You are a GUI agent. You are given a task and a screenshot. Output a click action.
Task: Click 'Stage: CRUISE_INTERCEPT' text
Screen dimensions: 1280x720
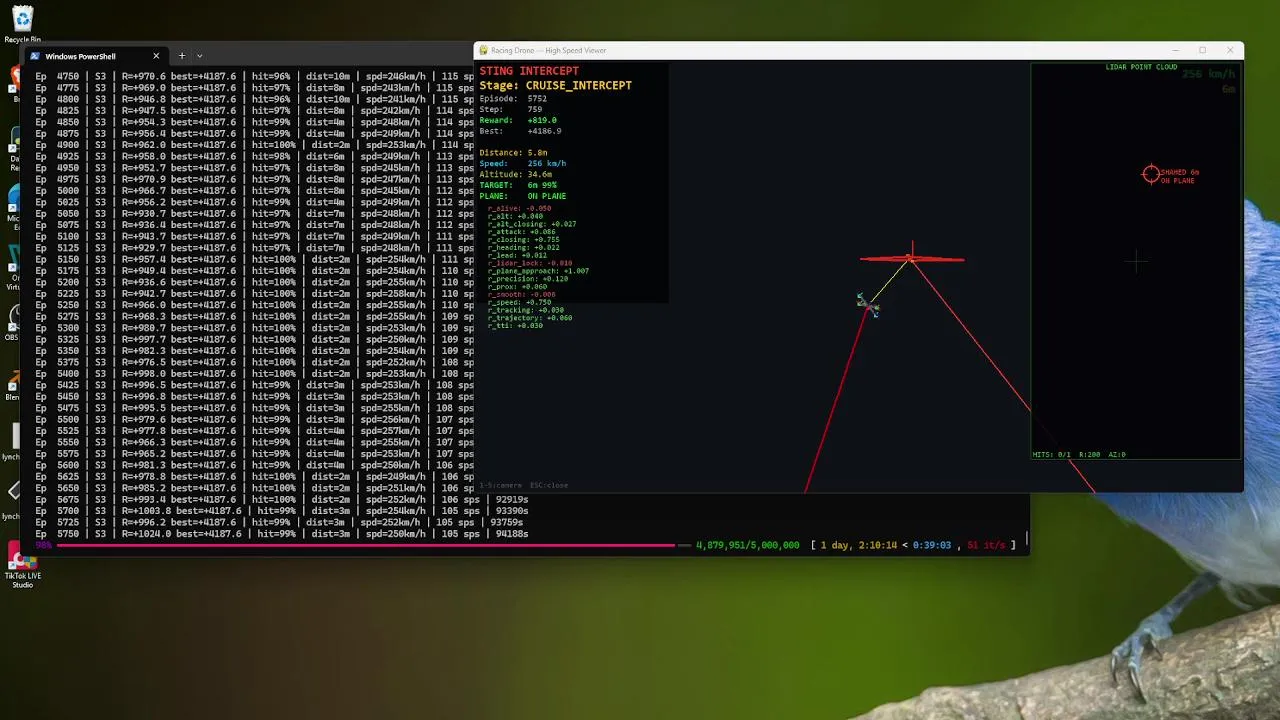tap(555, 85)
